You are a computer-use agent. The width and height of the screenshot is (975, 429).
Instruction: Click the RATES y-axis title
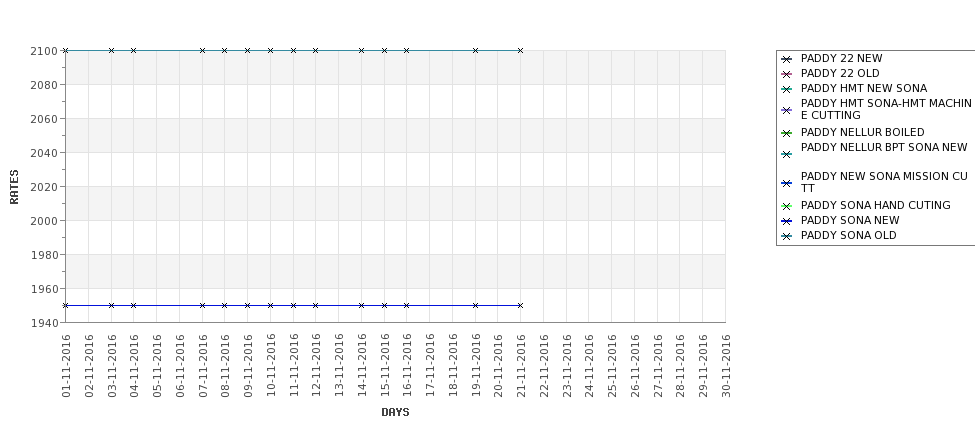[x=14, y=187]
